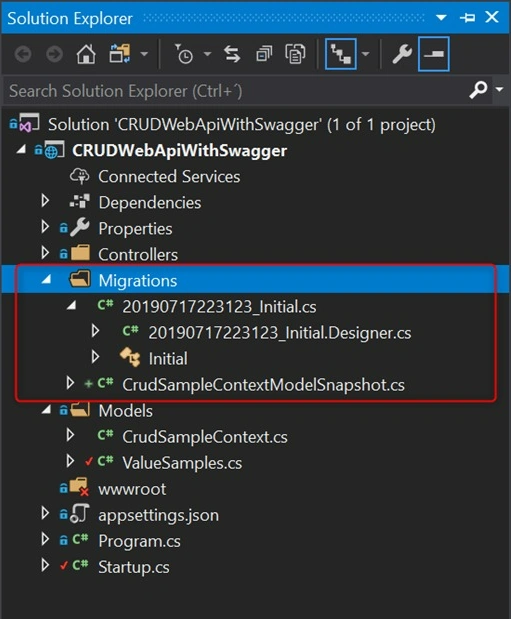Select Connected Services

coord(169,176)
